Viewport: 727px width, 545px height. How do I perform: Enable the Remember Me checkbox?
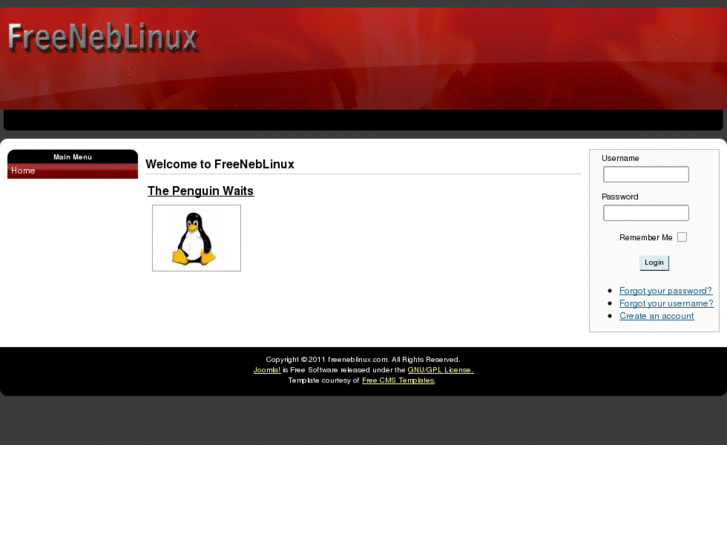point(682,237)
